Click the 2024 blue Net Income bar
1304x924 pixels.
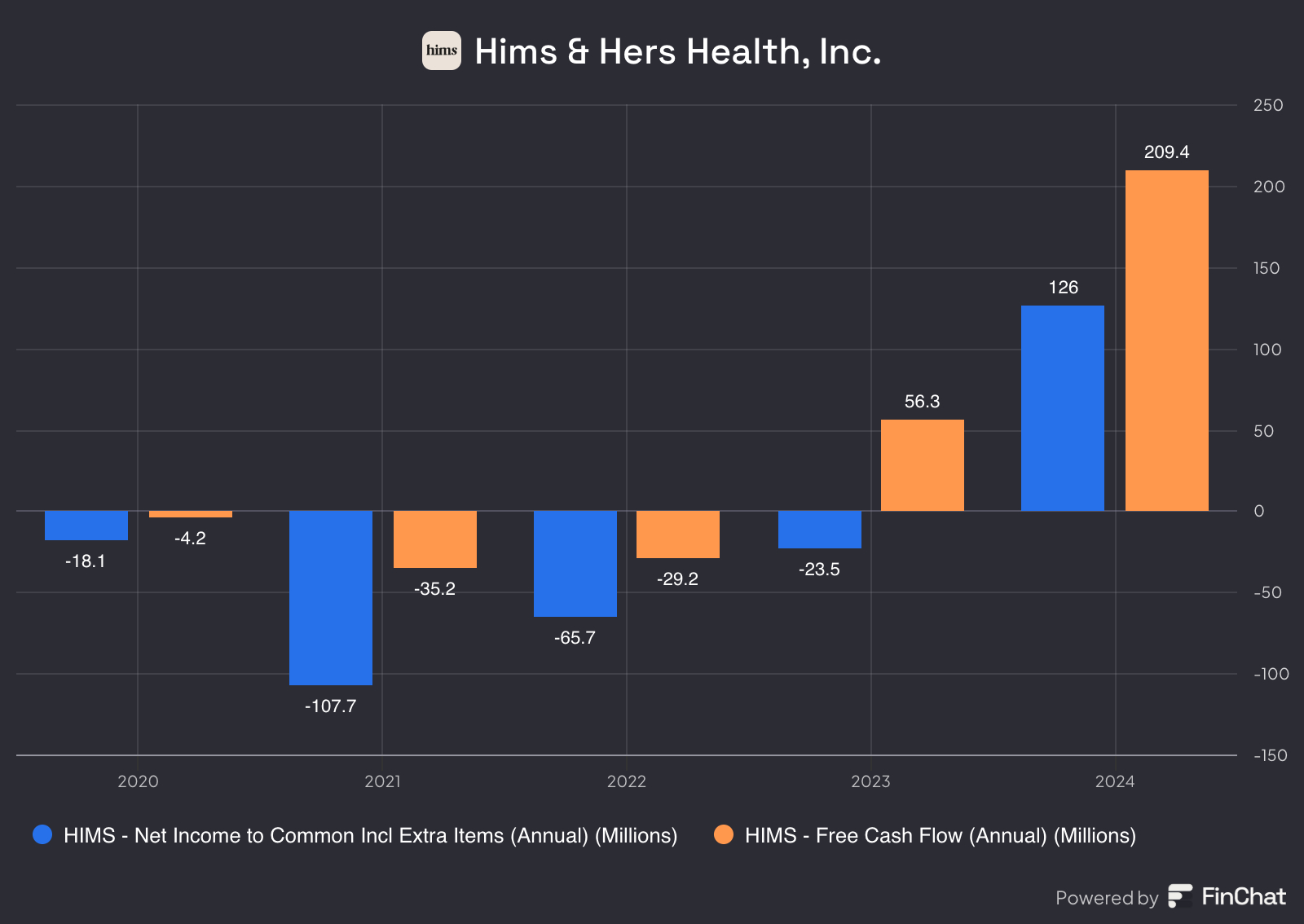(x=1063, y=408)
